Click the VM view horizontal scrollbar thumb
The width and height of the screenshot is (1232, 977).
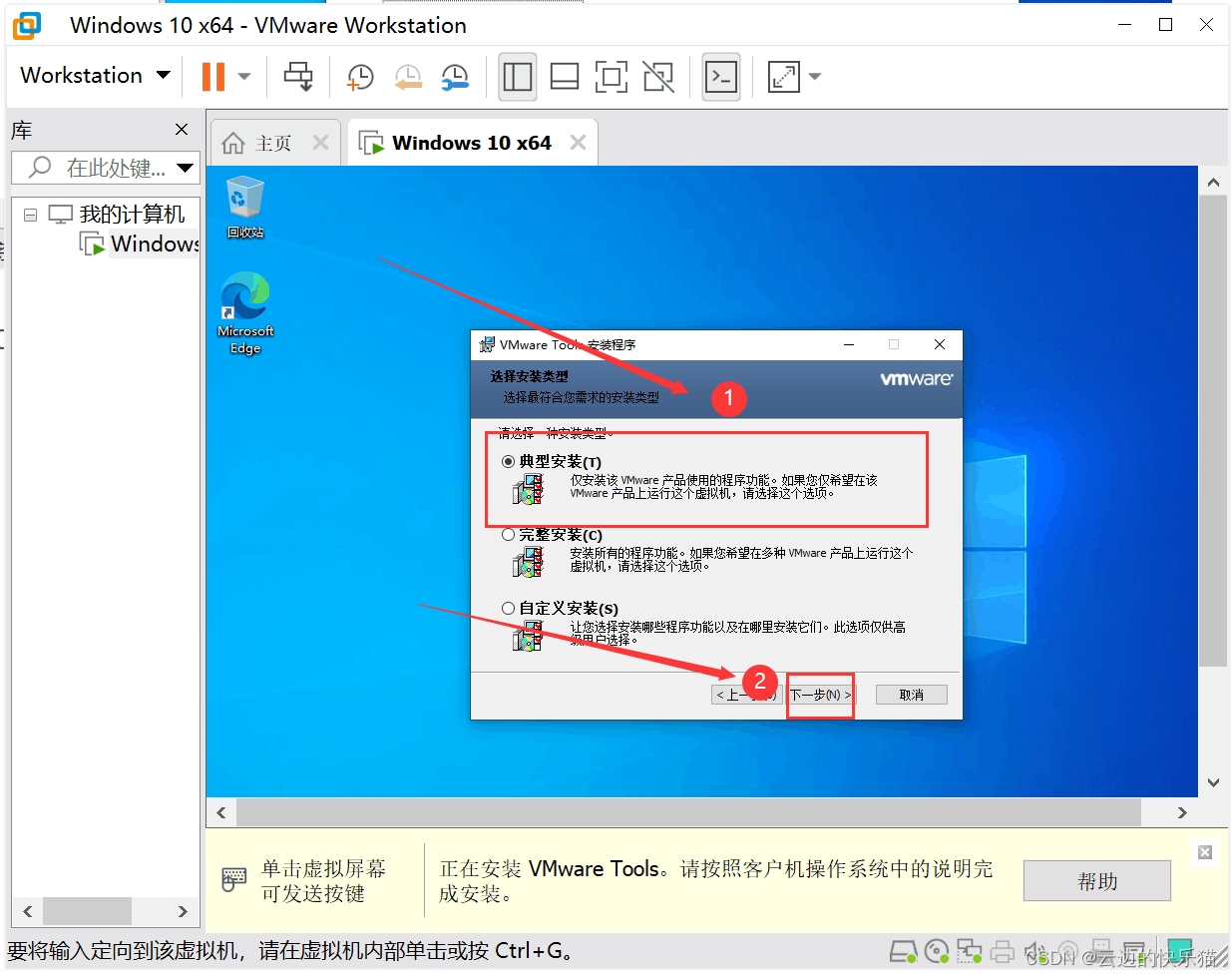point(687,812)
